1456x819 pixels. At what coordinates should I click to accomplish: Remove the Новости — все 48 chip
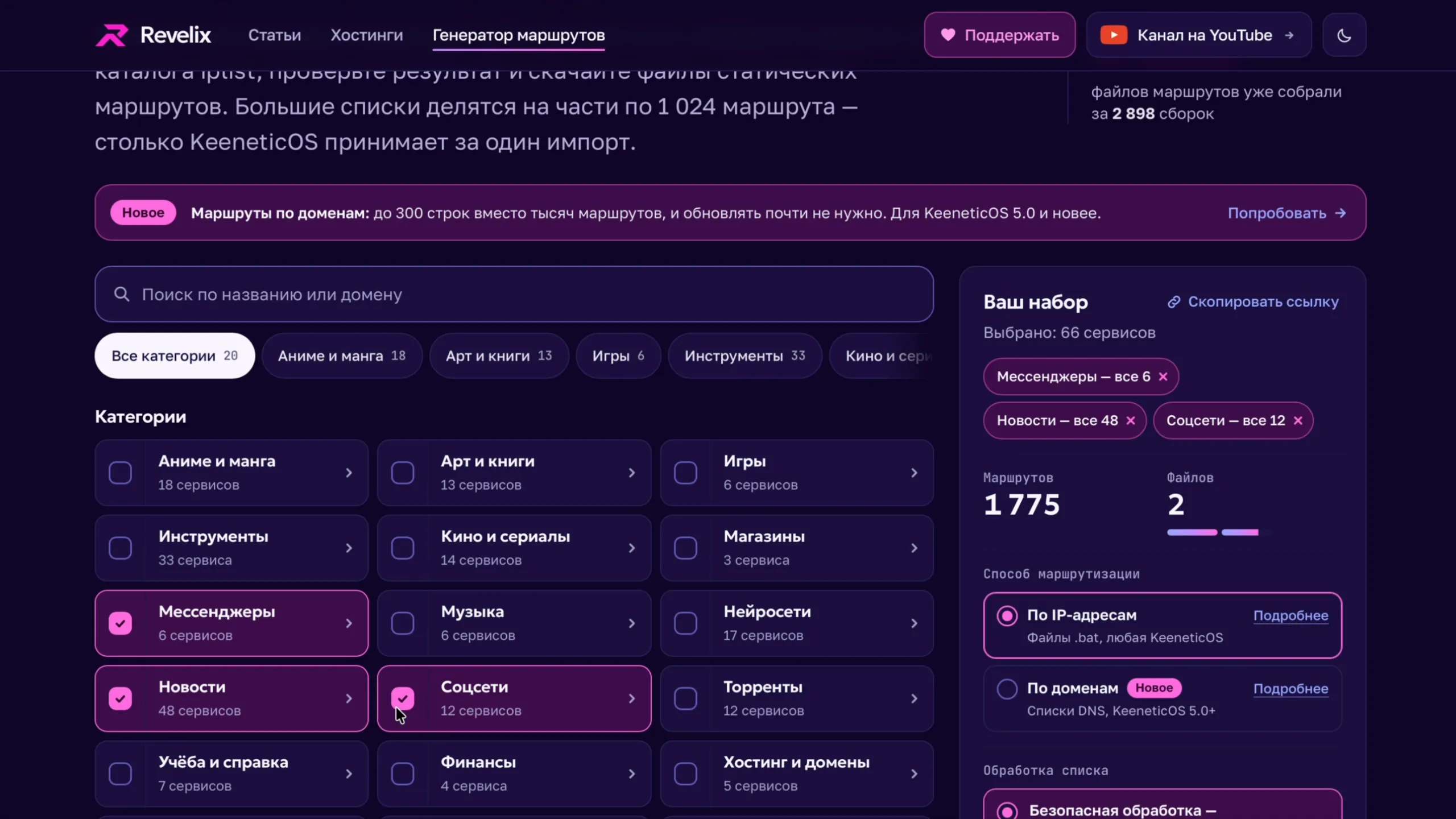click(x=1131, y=420)
